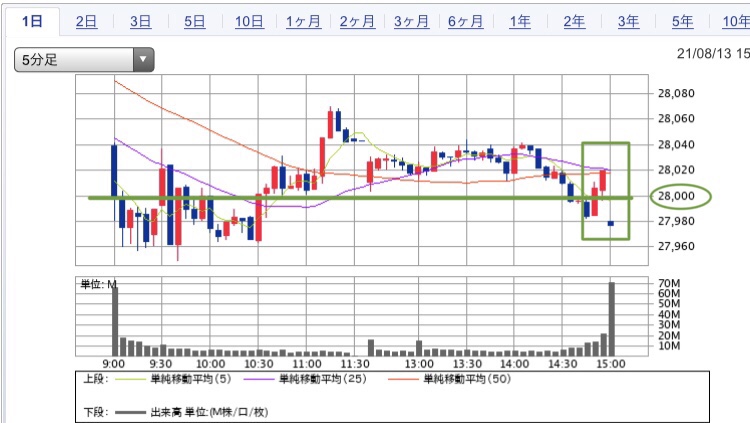750x423 pixels.
Task: Click the green 5-period average legend line
Action: point(130,380)
